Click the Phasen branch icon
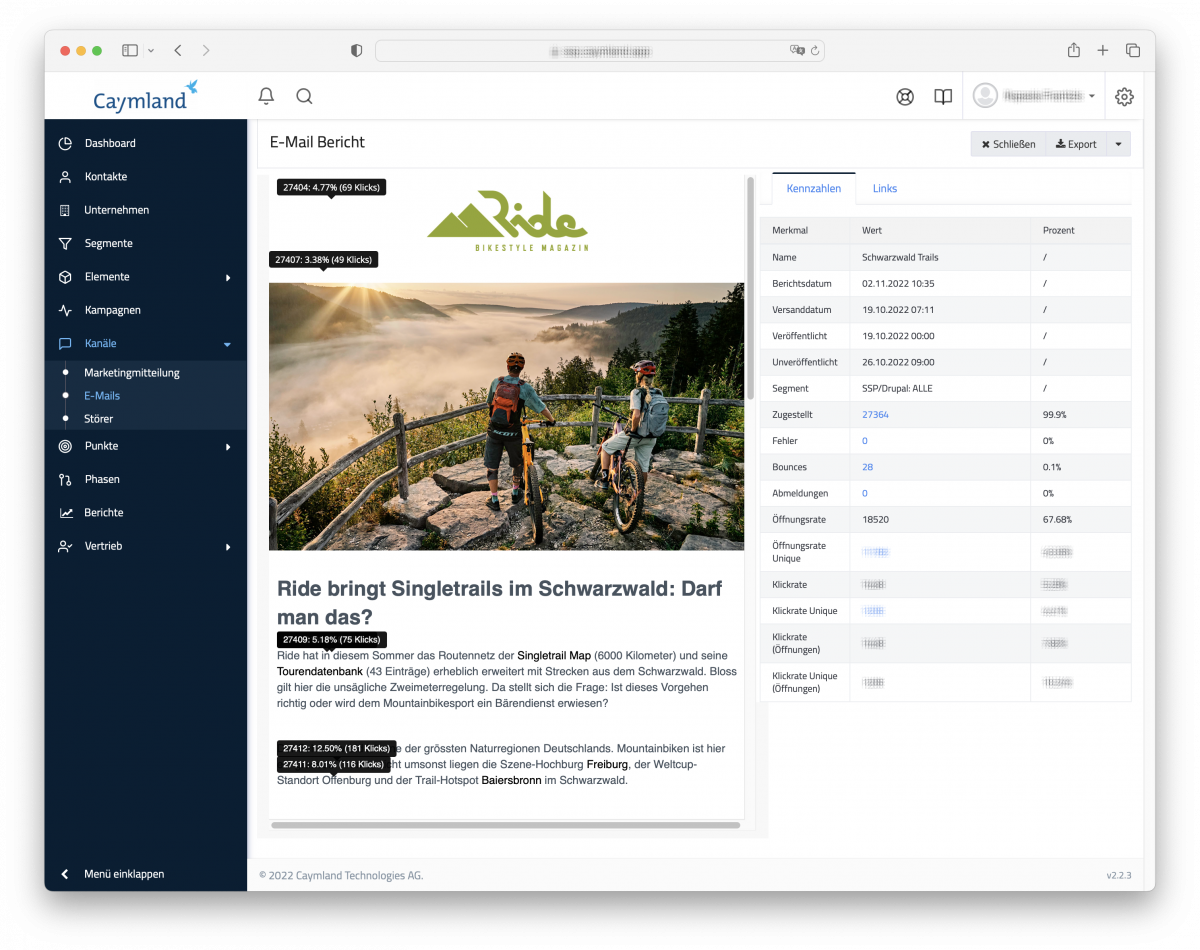This screenshot has height=950, width=1200. click(65, 479)
